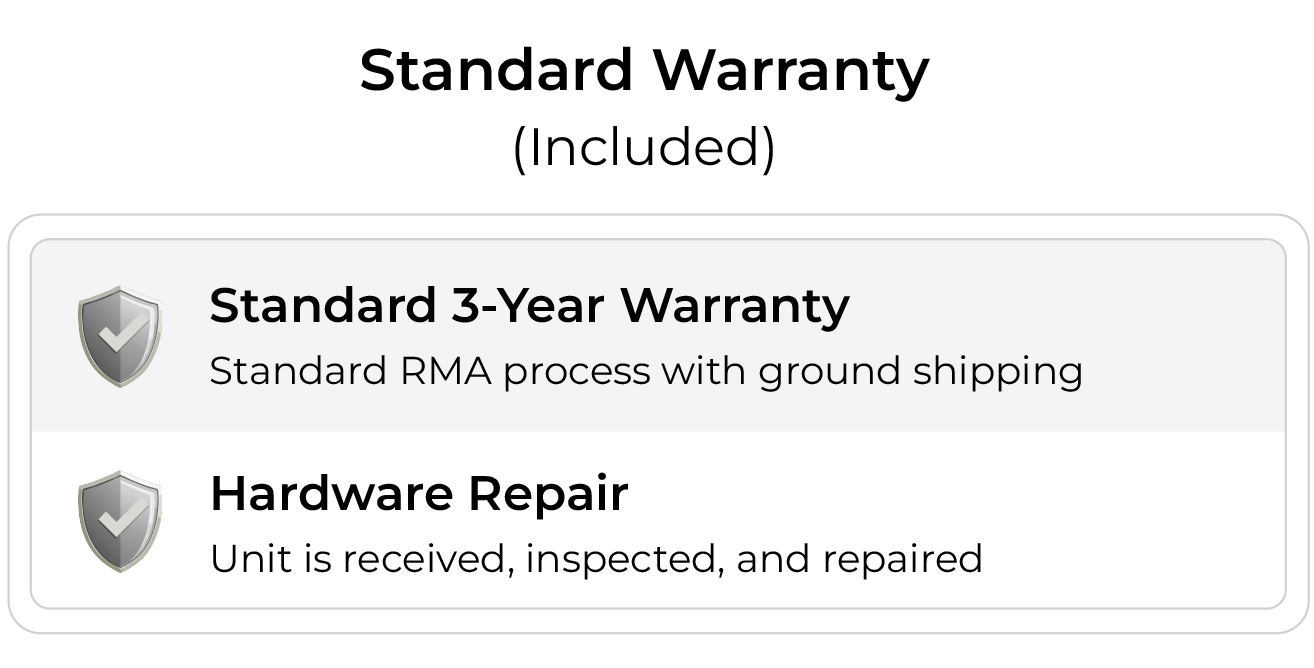Click the (Included) subtitle
This screenshot has height=668, width=1314.
click(644, 147)
